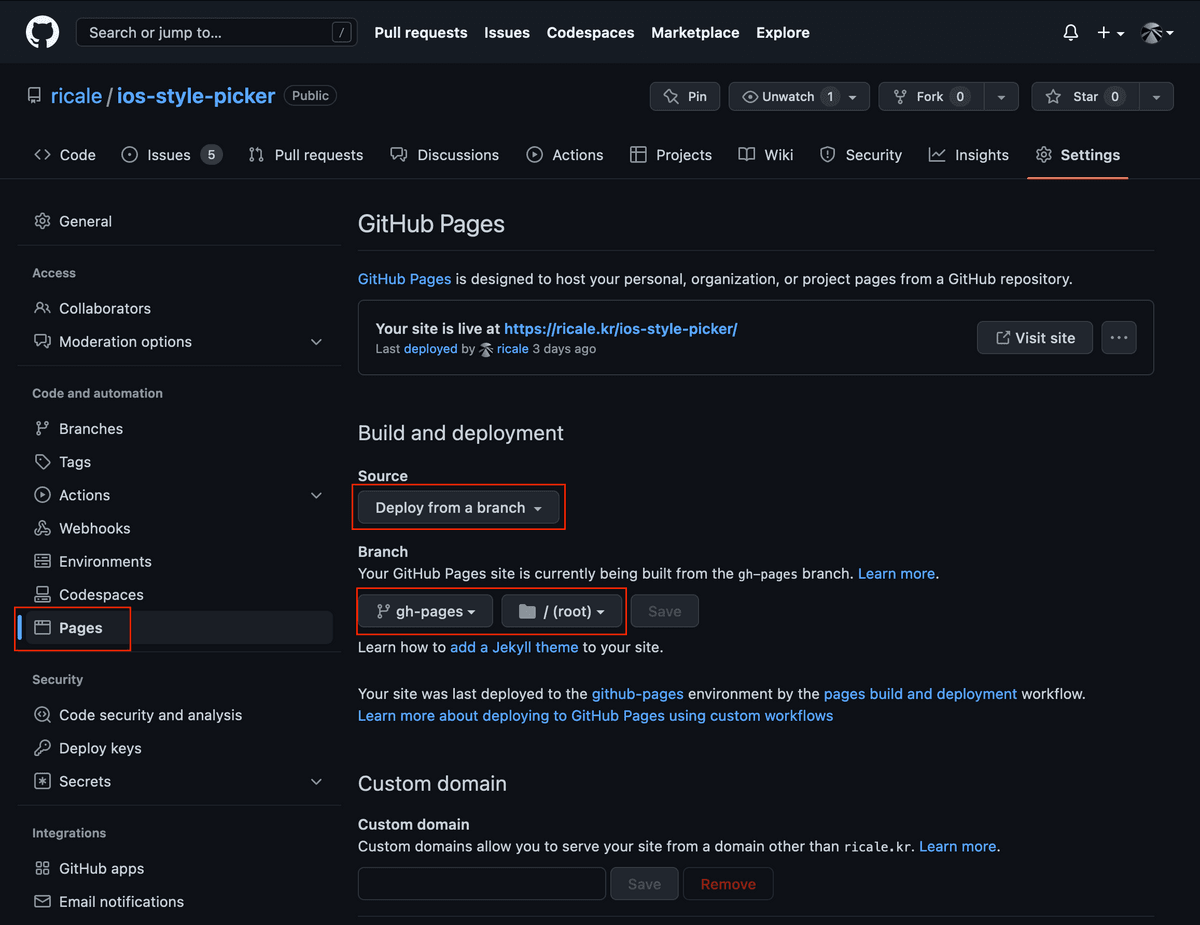Expand the sidebar Actions chevron
1200x925 pixels.
pyautogui.click(x=316, y=495)
